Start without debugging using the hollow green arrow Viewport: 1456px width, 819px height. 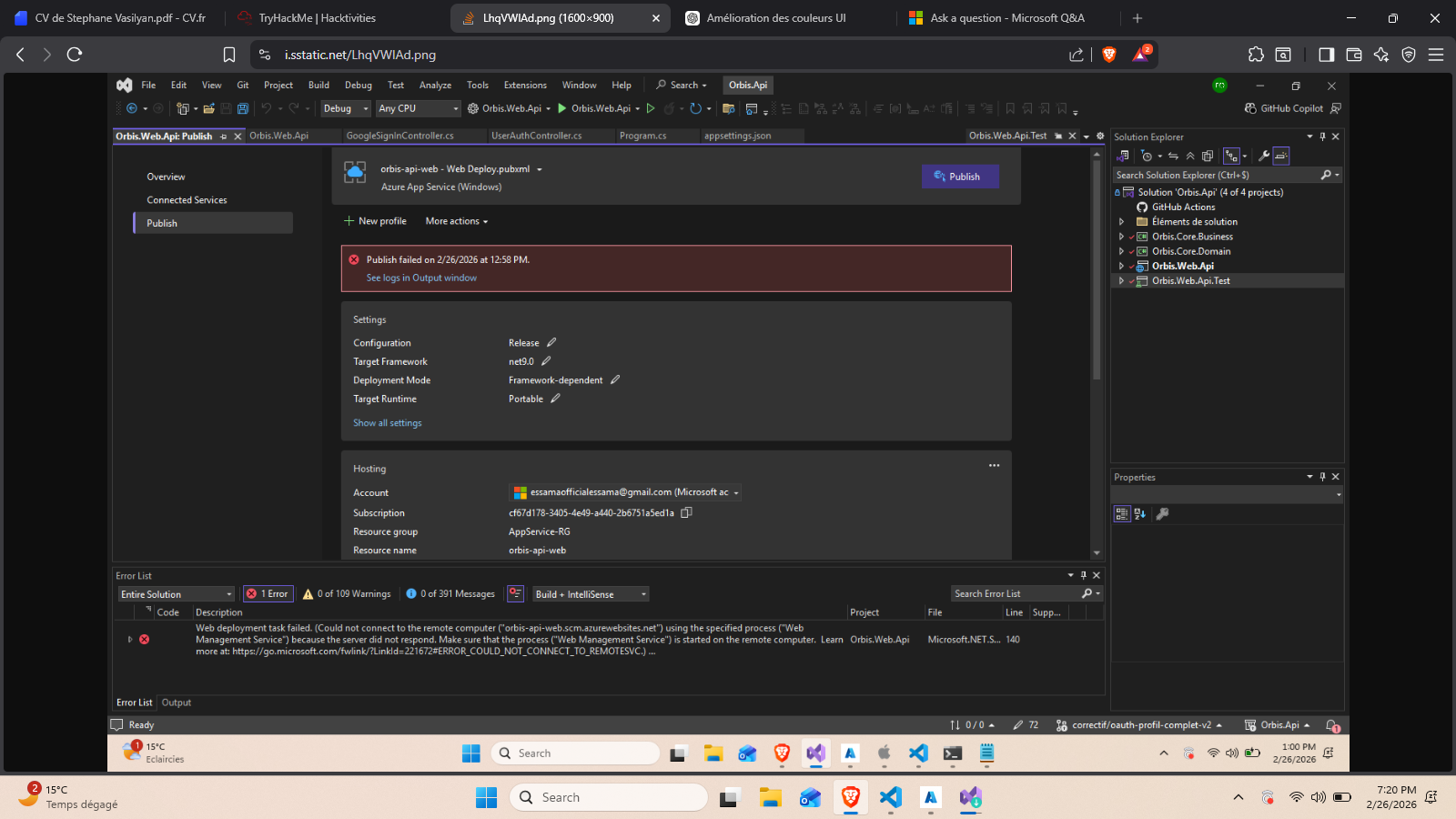pos(651,108)
